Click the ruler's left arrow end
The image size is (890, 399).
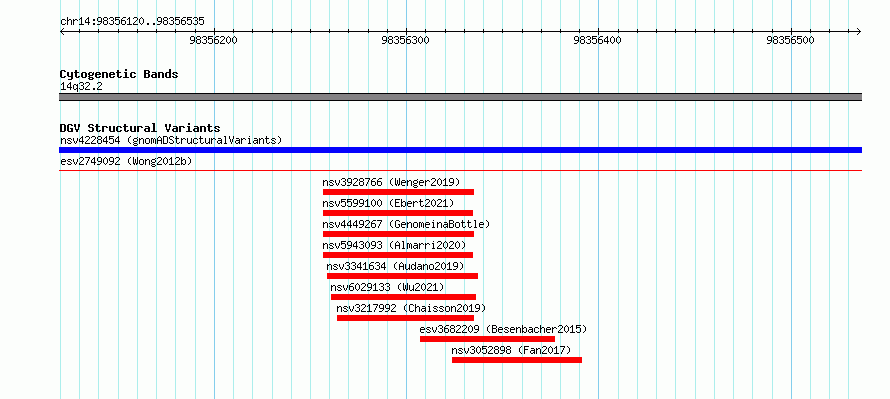point(62,31)
